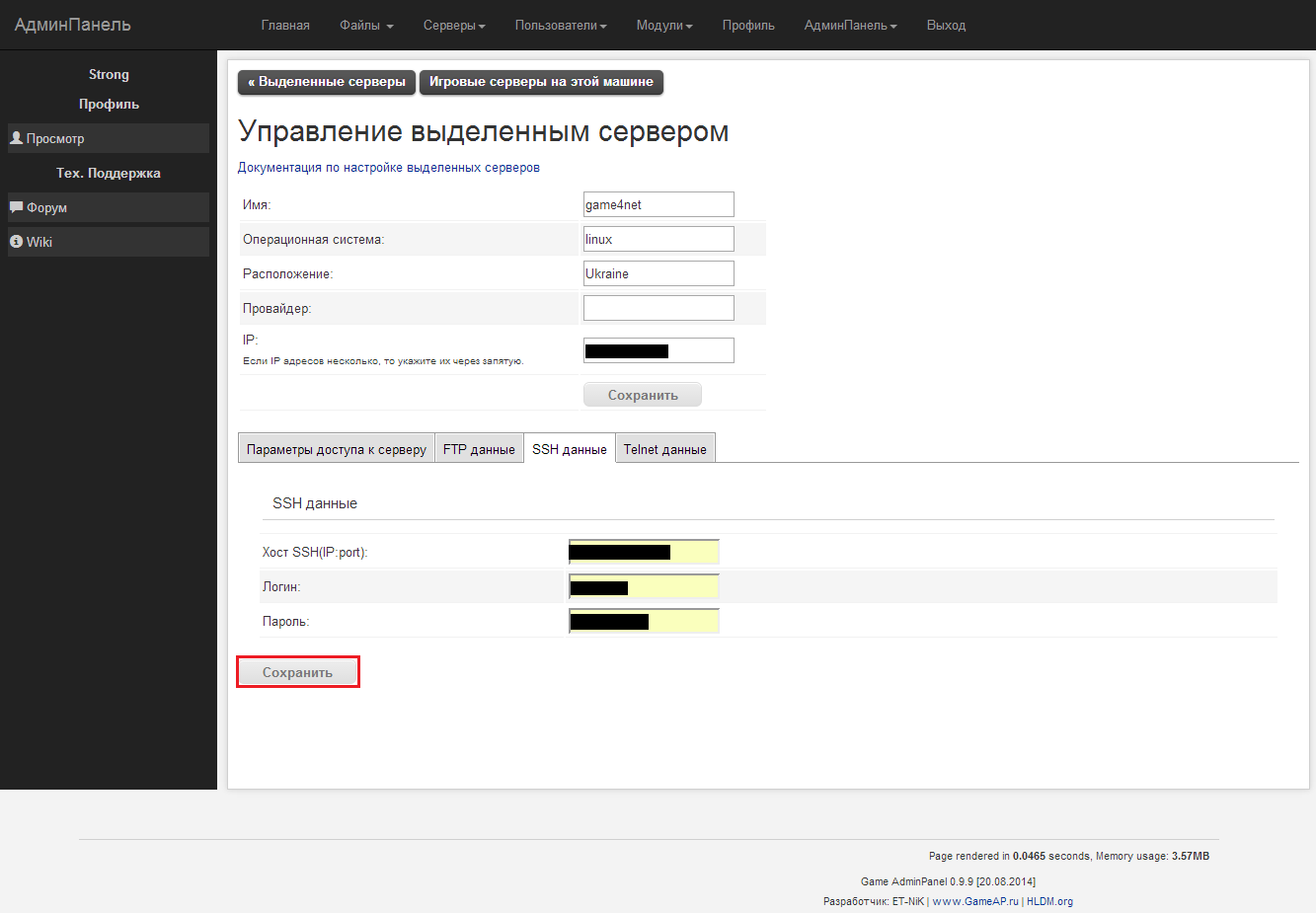
Task: Click the user icon next to Просмотр
Action: coord(16,138)
